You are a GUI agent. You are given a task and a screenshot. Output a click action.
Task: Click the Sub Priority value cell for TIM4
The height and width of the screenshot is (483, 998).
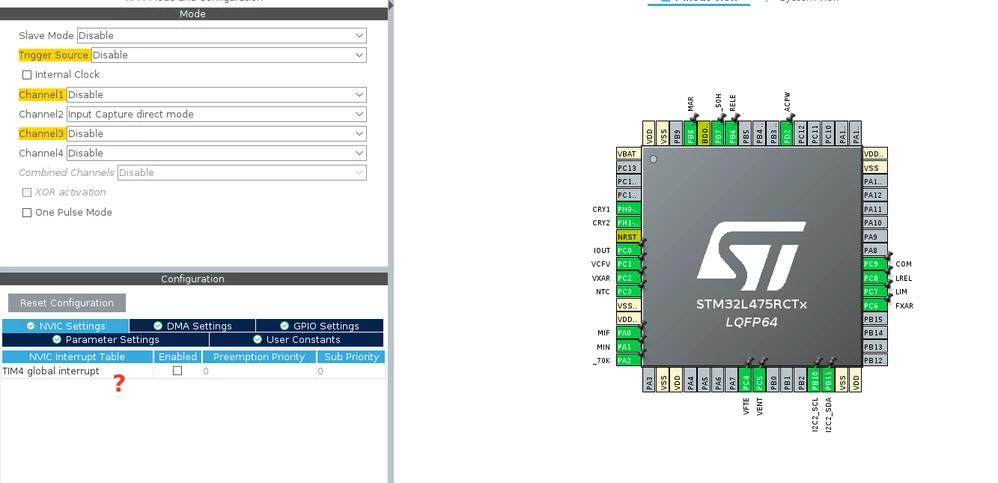point(351,371)
